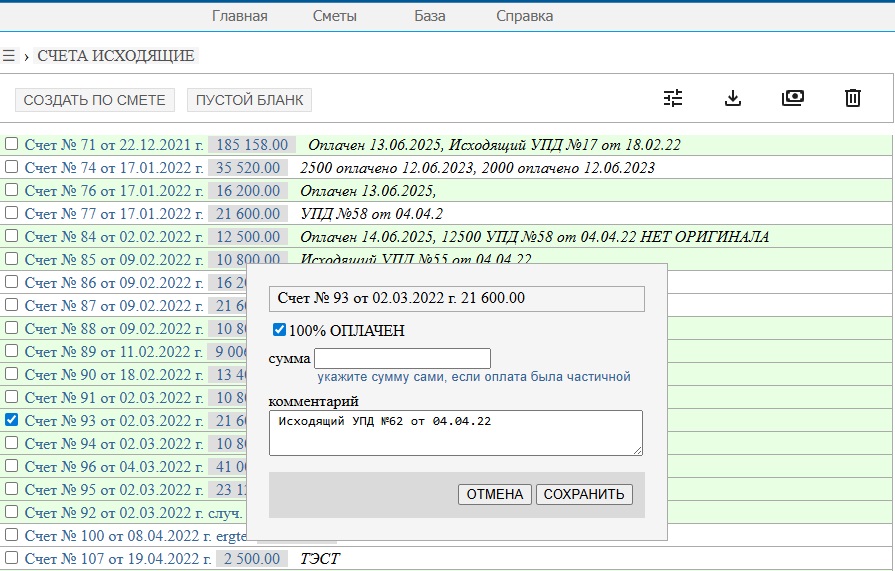Open the Главная menu
The width and height of the screenshot is (895, 571).
pos(240,16)
